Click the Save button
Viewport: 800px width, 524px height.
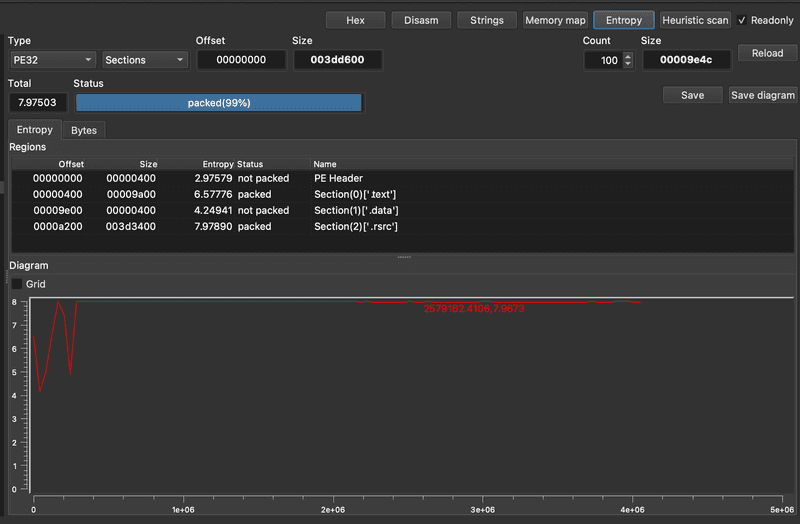coord(692,95)
